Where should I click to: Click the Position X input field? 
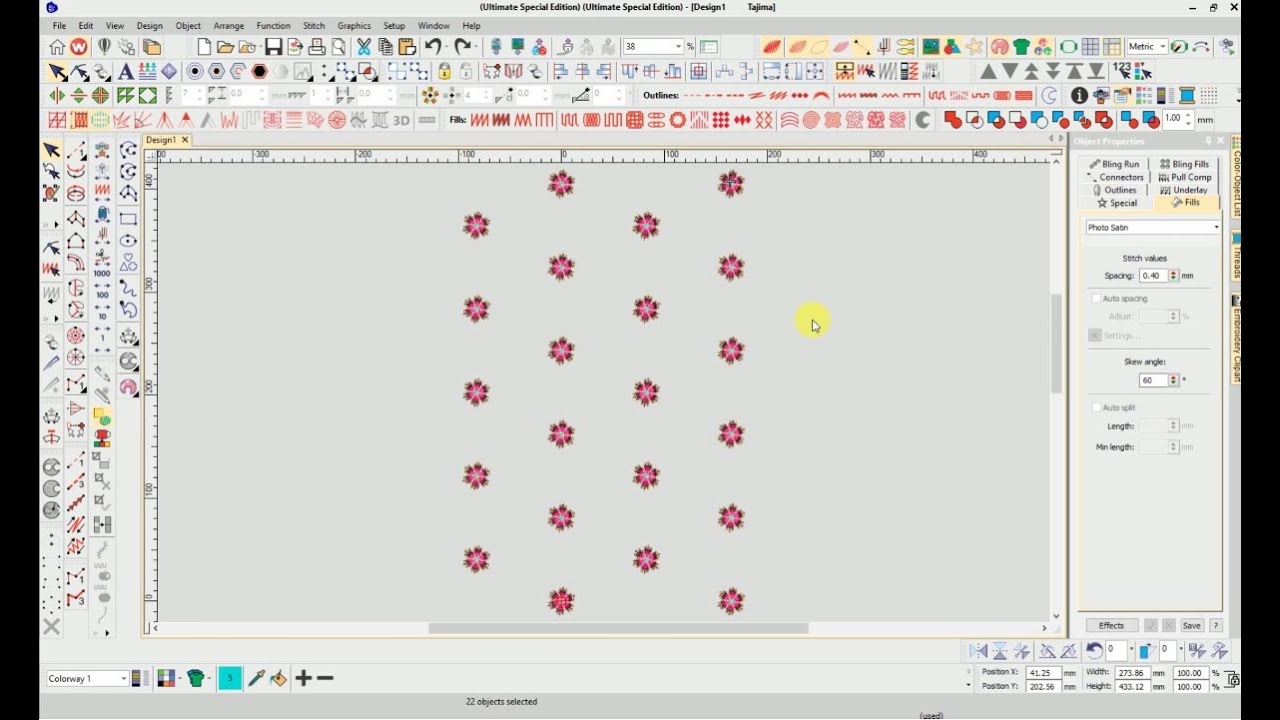[1044, 673]
